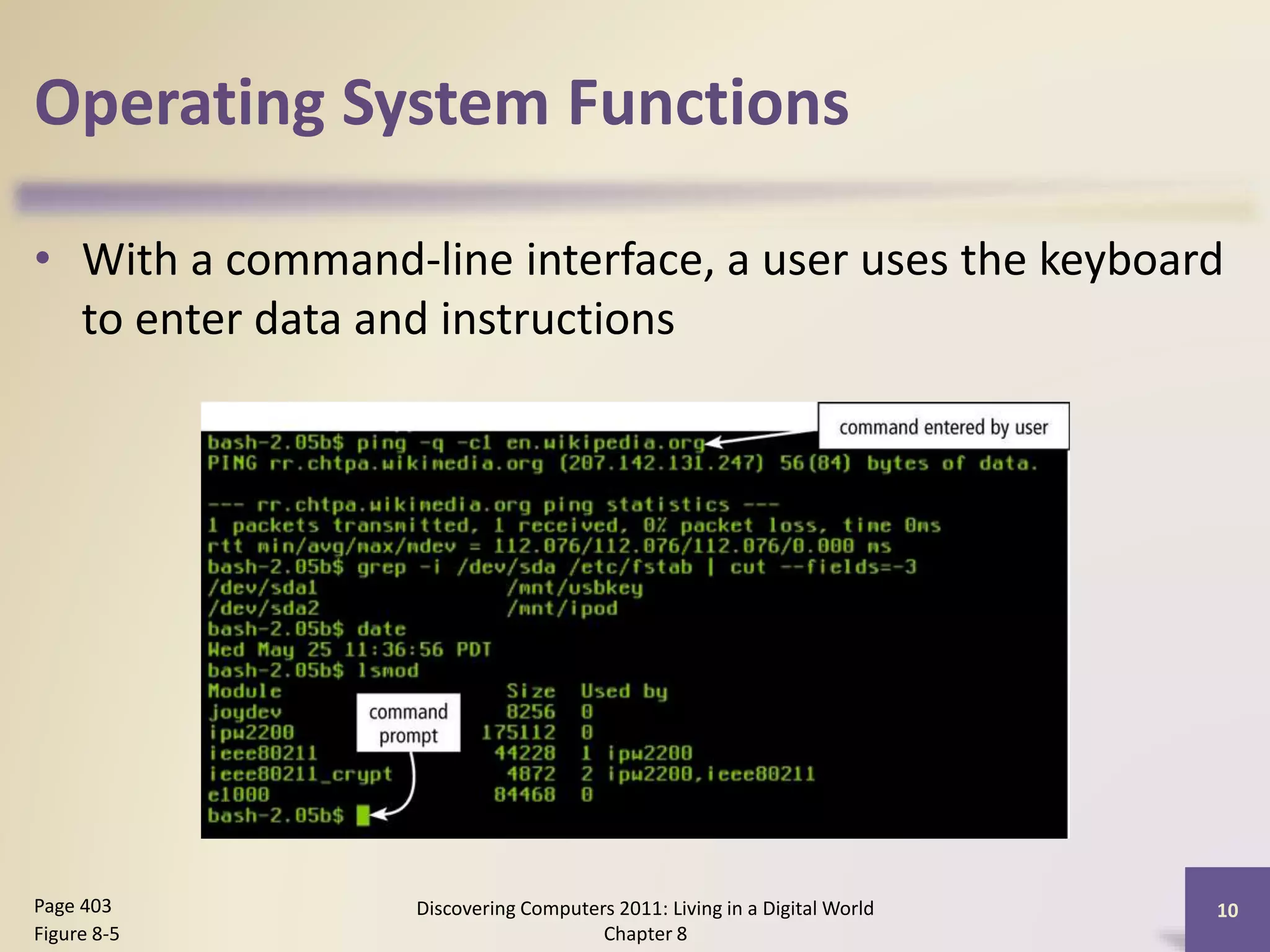Click the "Discovering Computers 2011" footer title

645,908
